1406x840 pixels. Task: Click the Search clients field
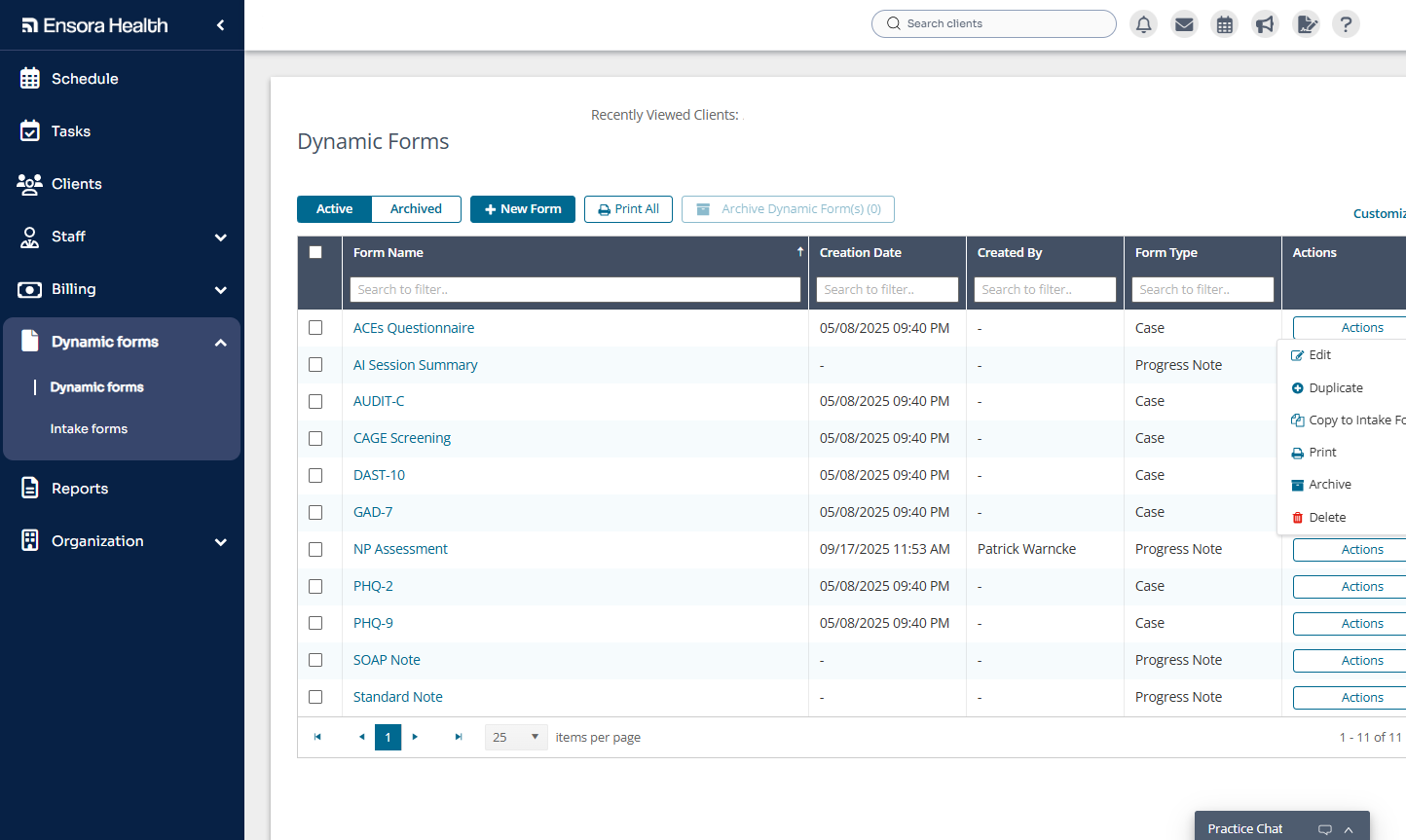tap(994, 23)
